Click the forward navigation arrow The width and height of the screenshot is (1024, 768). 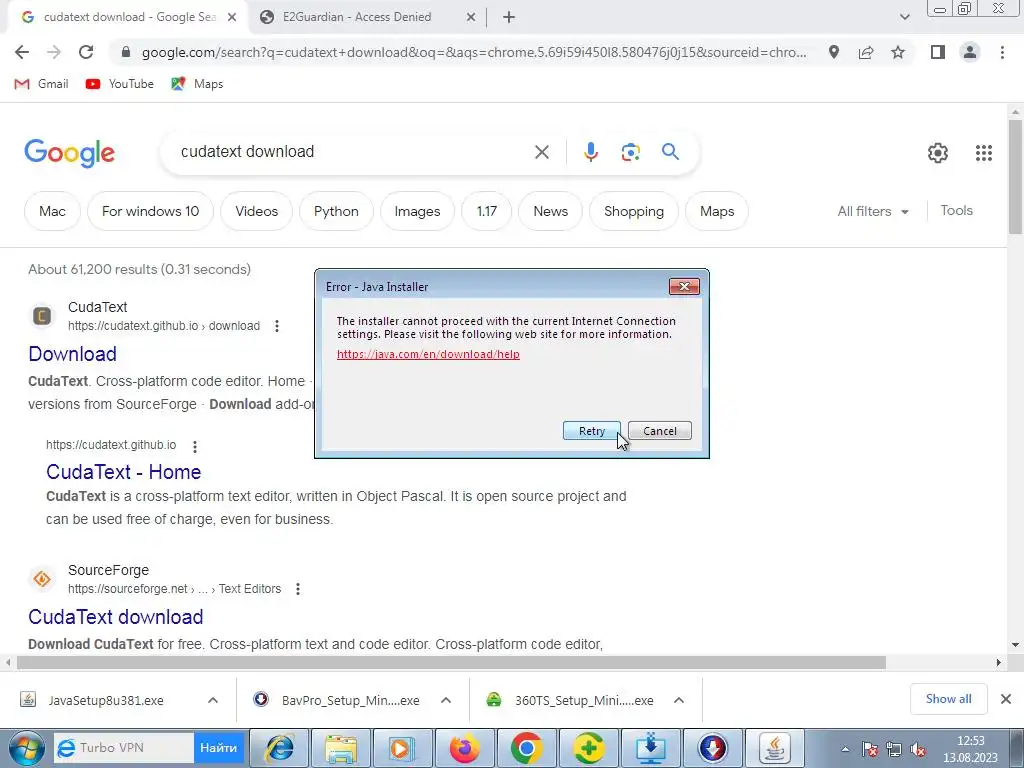(x=54, y=52)
